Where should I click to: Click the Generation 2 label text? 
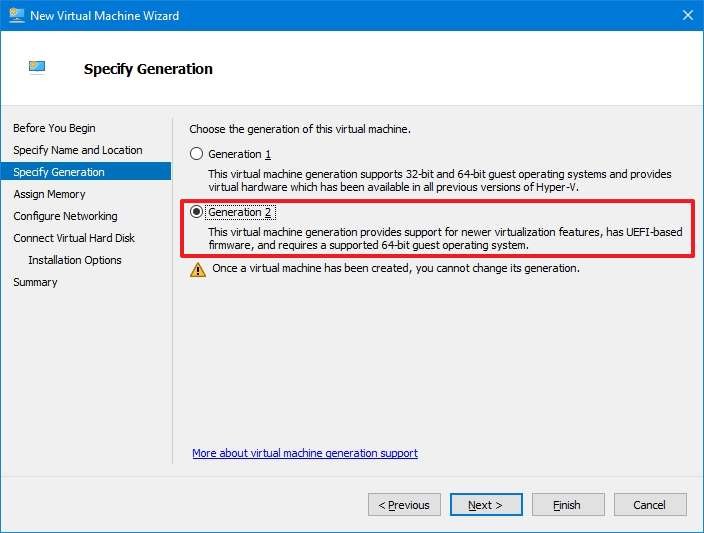(x=240, y=212)
